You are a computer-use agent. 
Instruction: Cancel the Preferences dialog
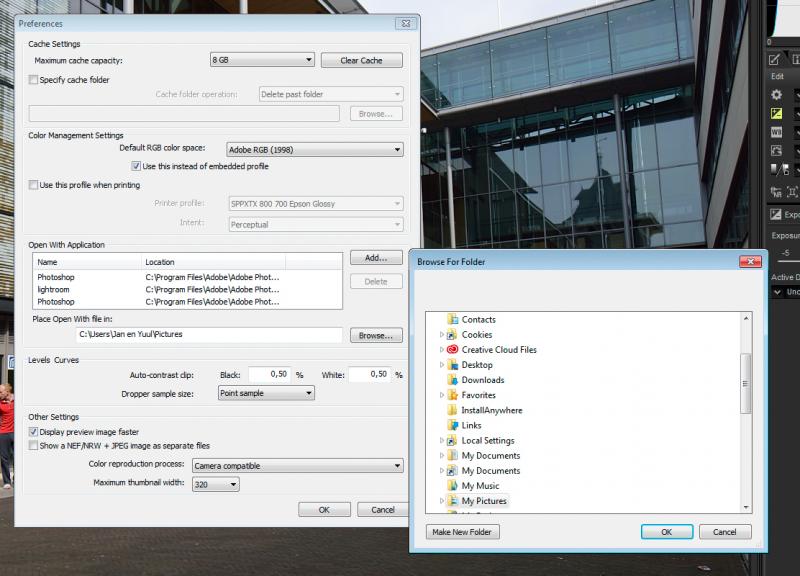tap(383, 510)
